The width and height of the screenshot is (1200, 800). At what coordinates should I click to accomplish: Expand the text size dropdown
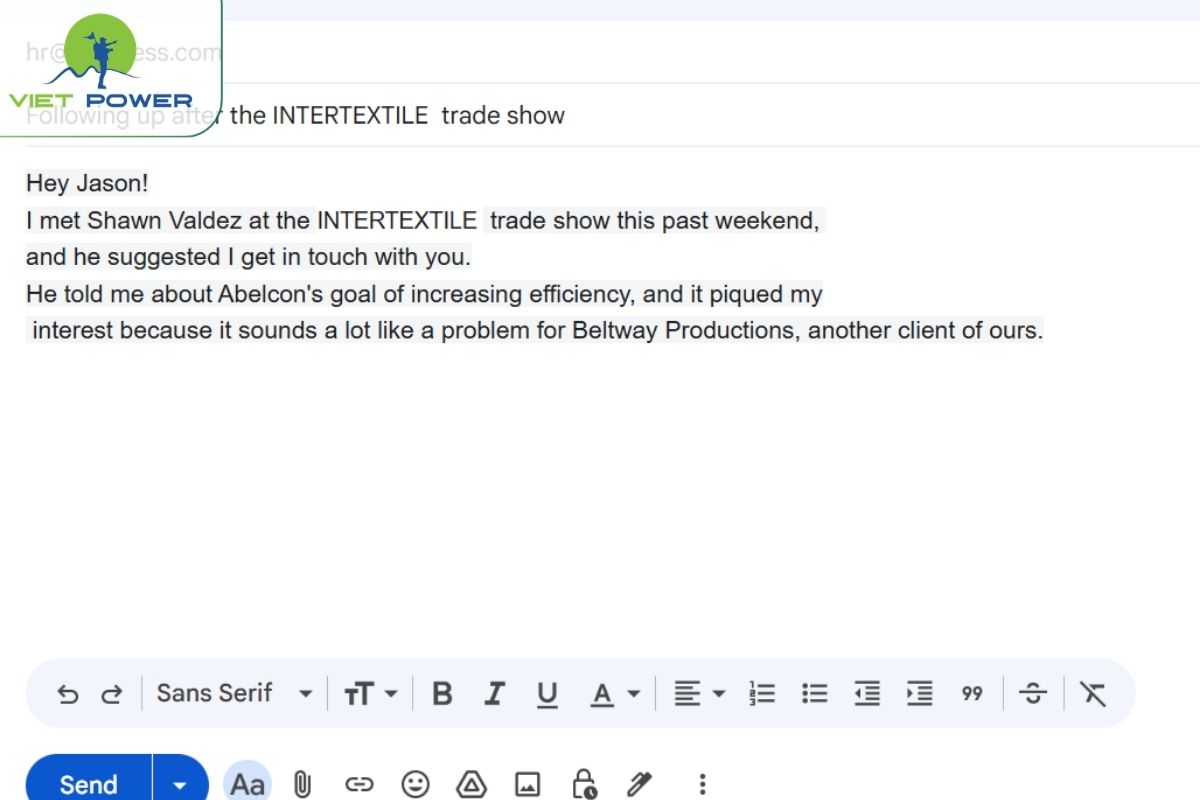(371, 694)
